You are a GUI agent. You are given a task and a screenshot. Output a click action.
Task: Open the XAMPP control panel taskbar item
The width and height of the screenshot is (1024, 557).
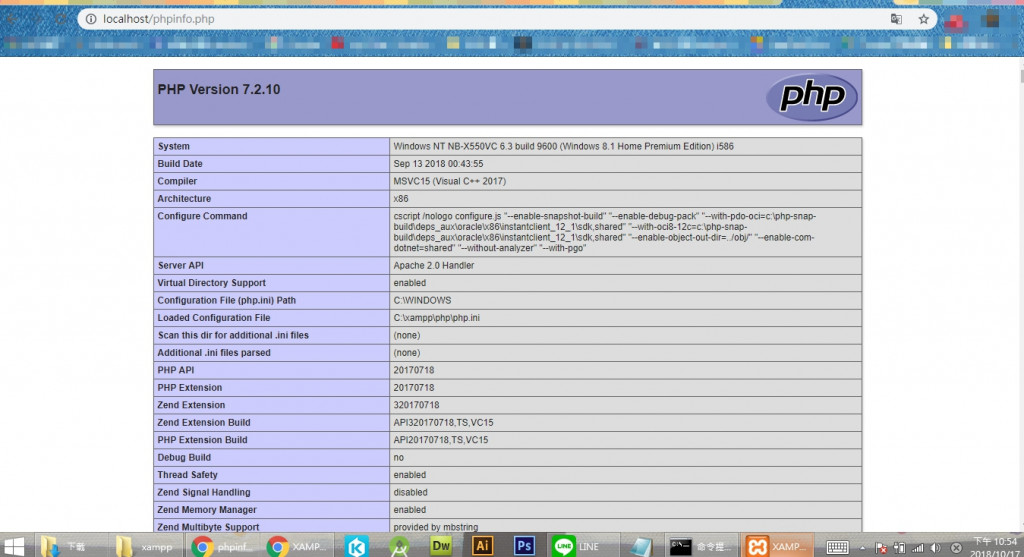(x=777, y=546)
